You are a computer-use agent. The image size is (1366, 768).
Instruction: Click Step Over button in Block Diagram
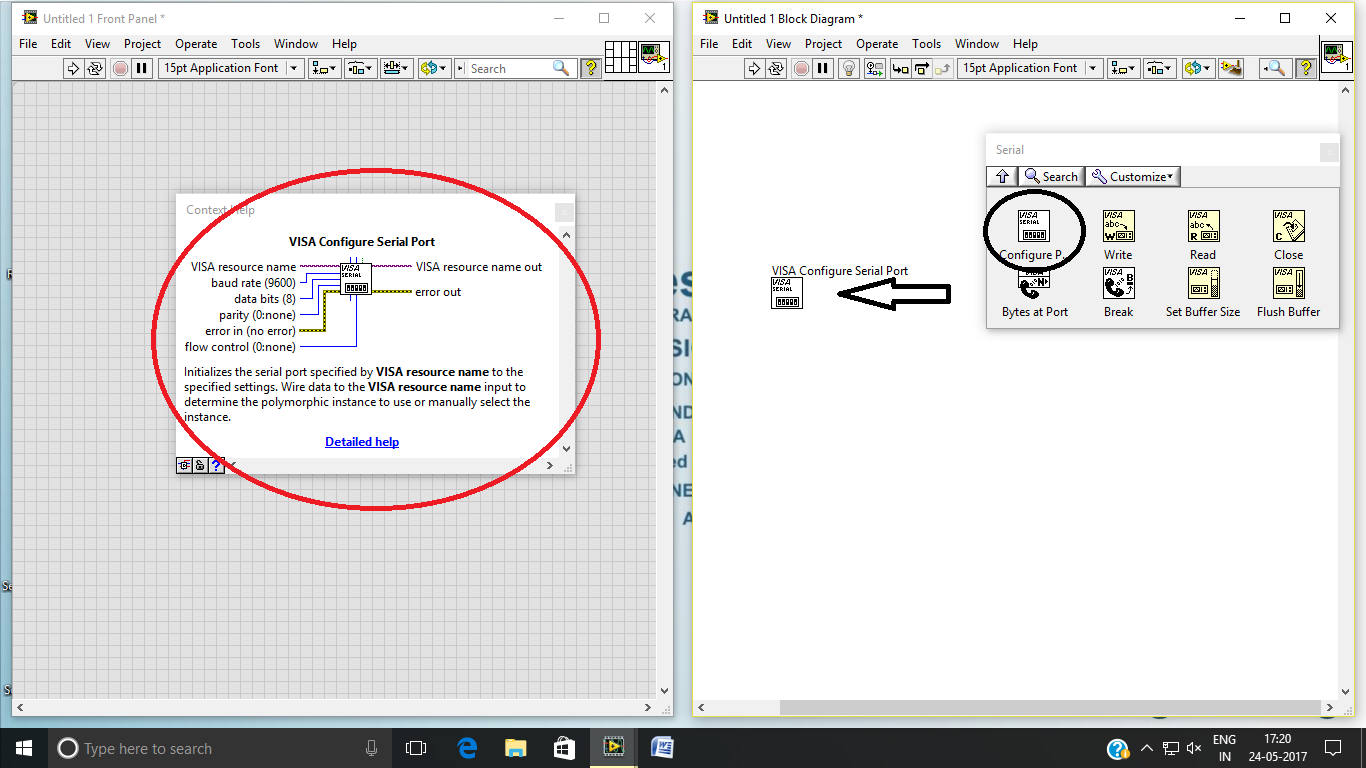tap(921, 68)
